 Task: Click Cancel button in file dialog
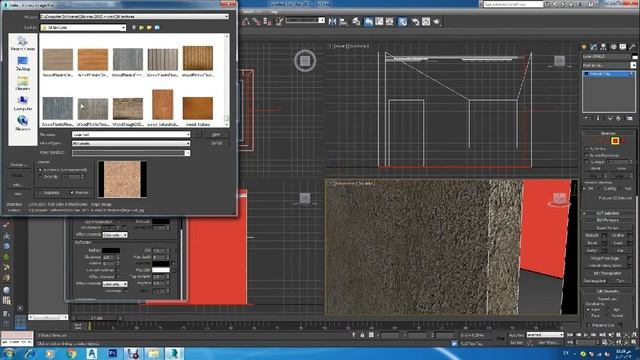click(216, 143)
